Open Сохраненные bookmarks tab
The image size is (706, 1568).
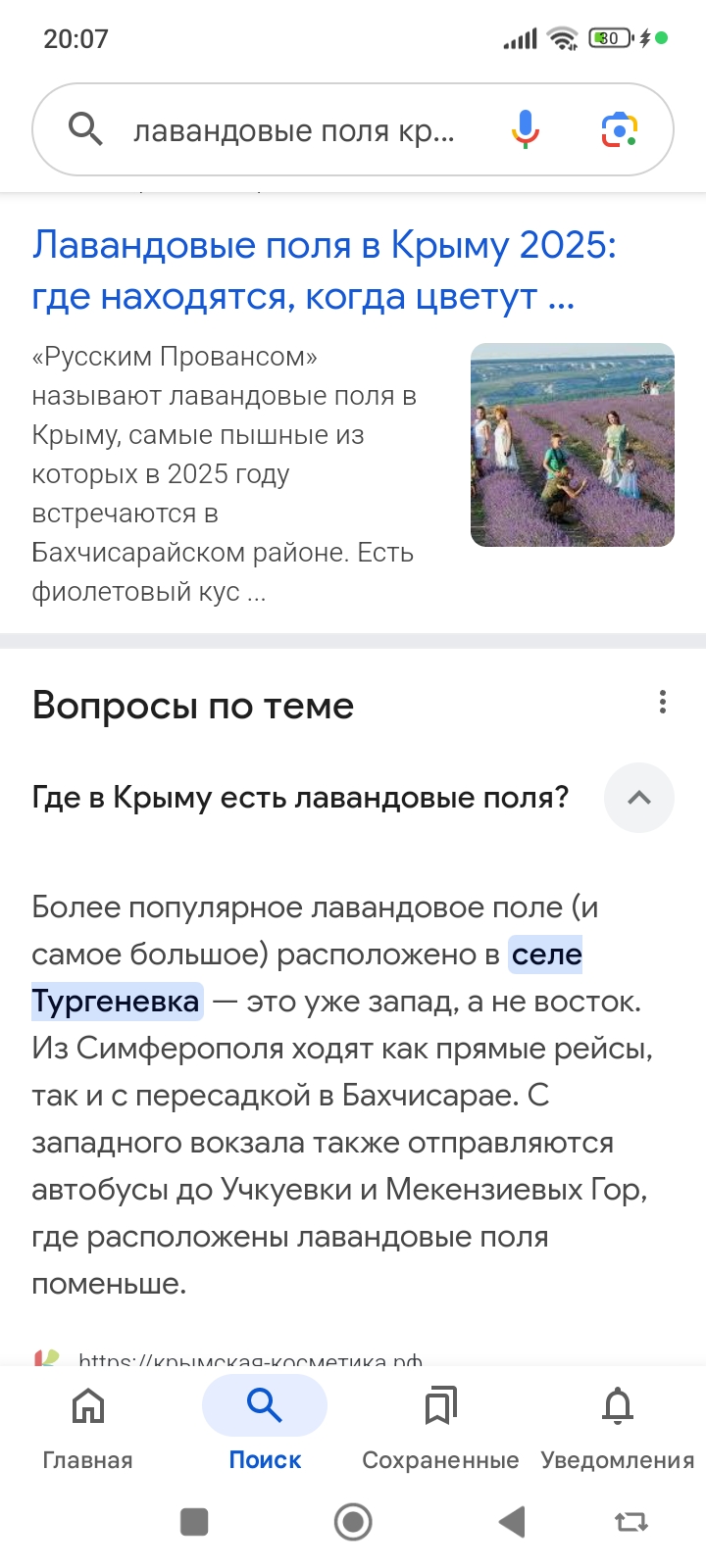(x=440, y=1407)
